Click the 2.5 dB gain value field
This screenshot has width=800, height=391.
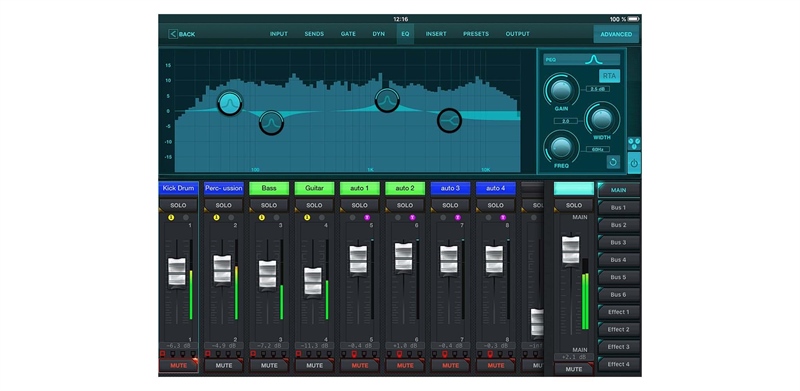(x=597, y=89)
